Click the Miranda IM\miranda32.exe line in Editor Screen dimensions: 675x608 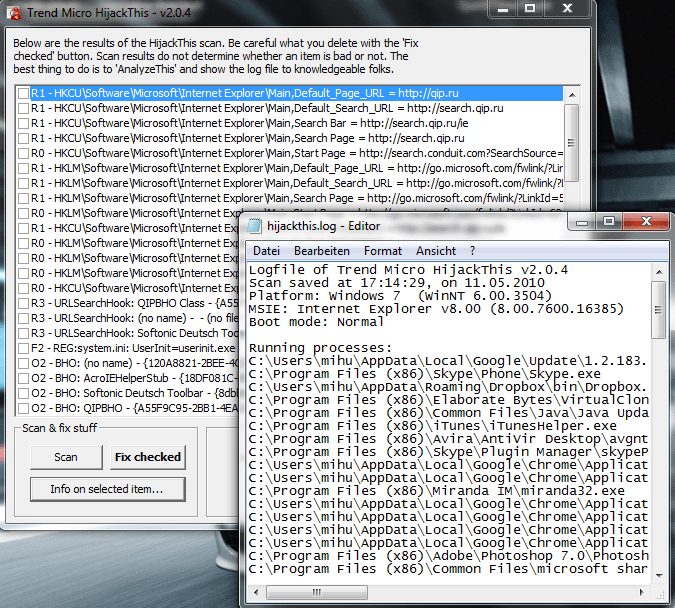(x=437, y=491)
